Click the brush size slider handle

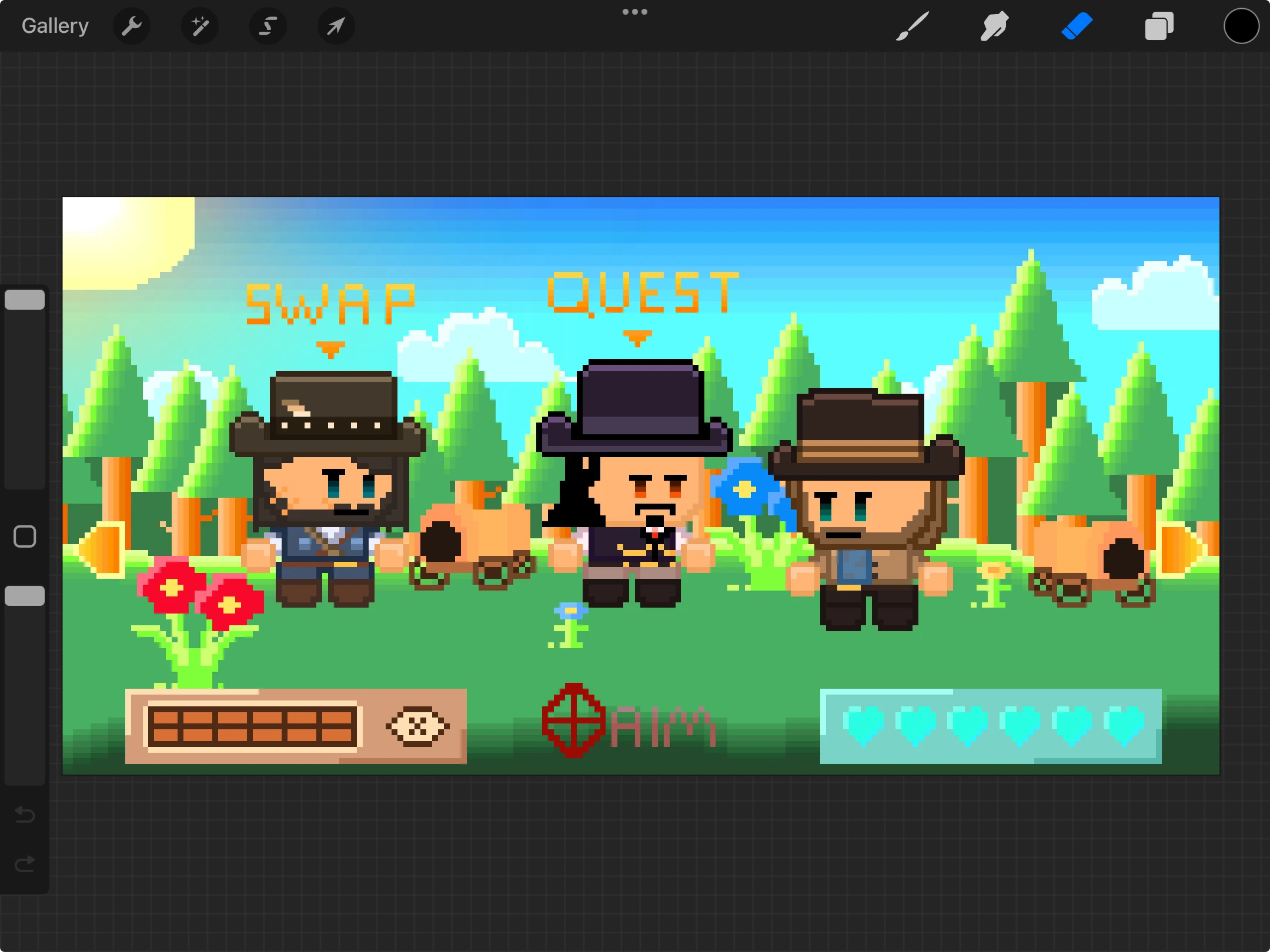coord(25,300)
